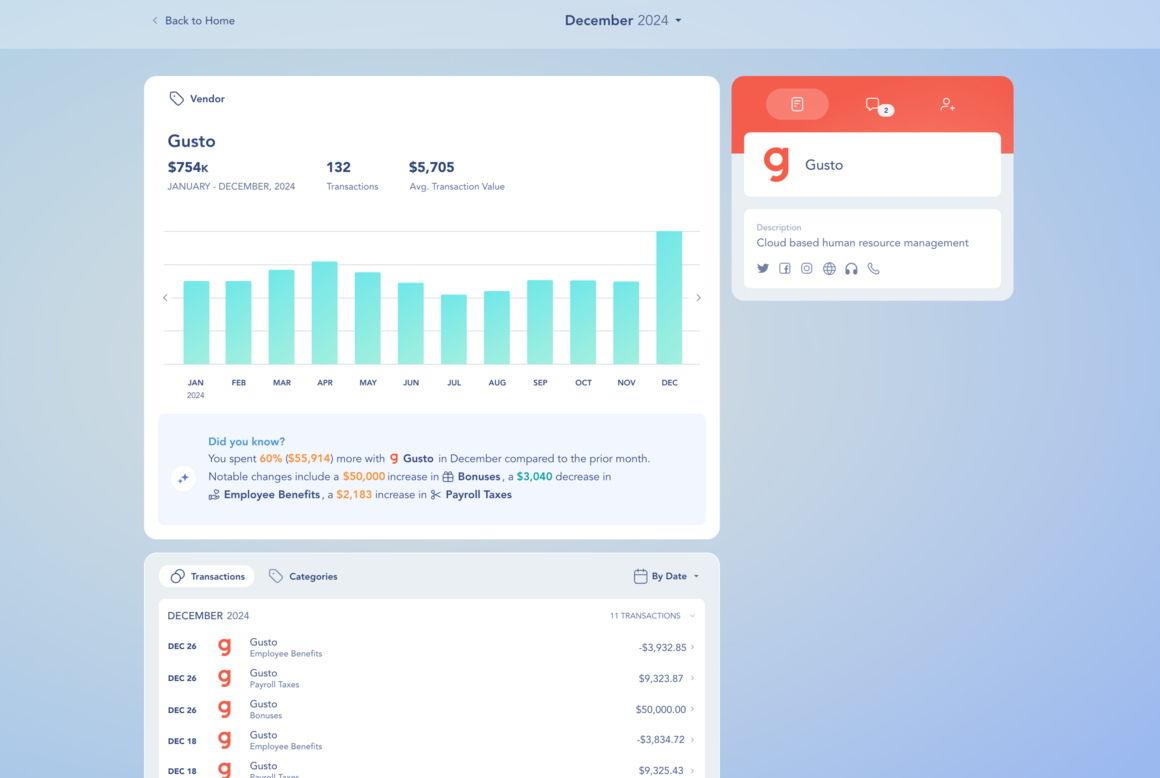Go Back to Home

click(193, 21)
